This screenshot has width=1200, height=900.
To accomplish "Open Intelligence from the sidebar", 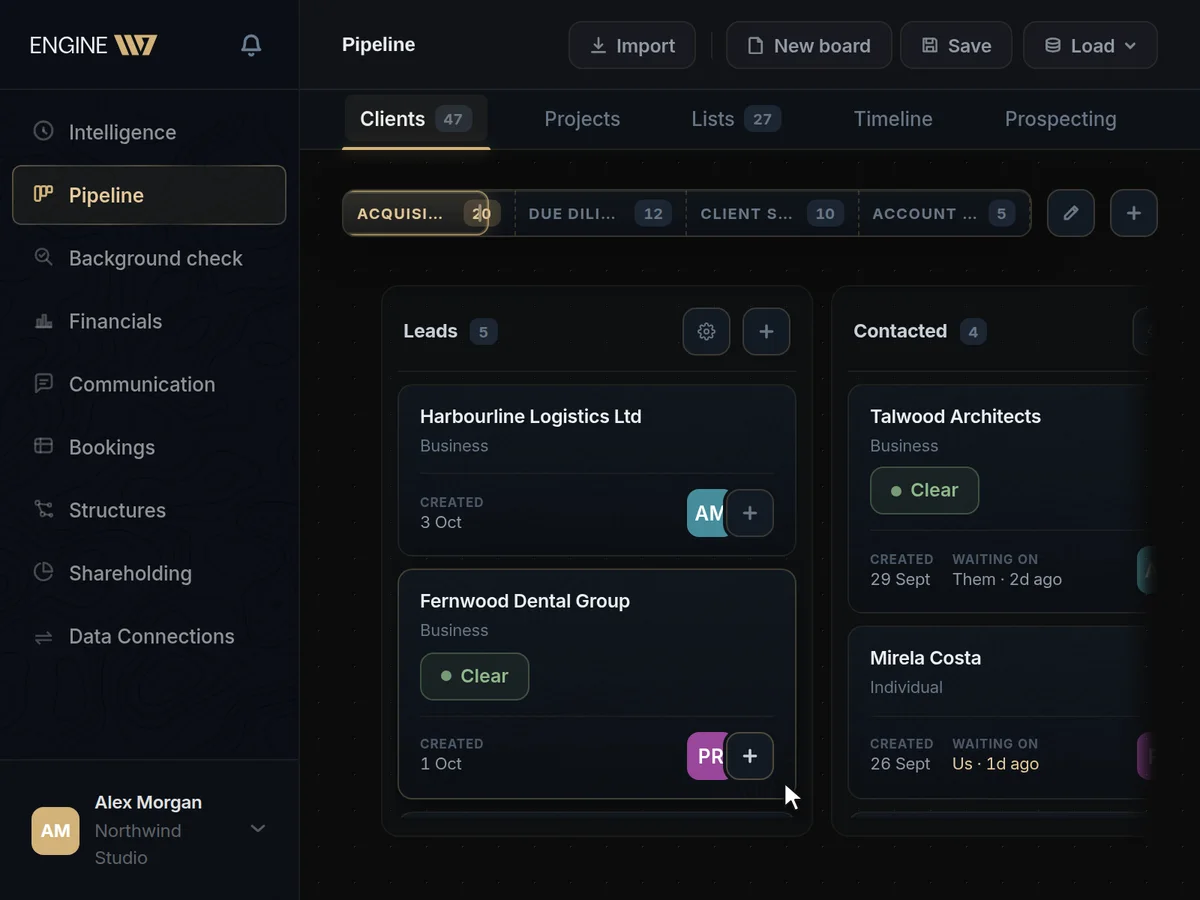I will pos(149,132).
